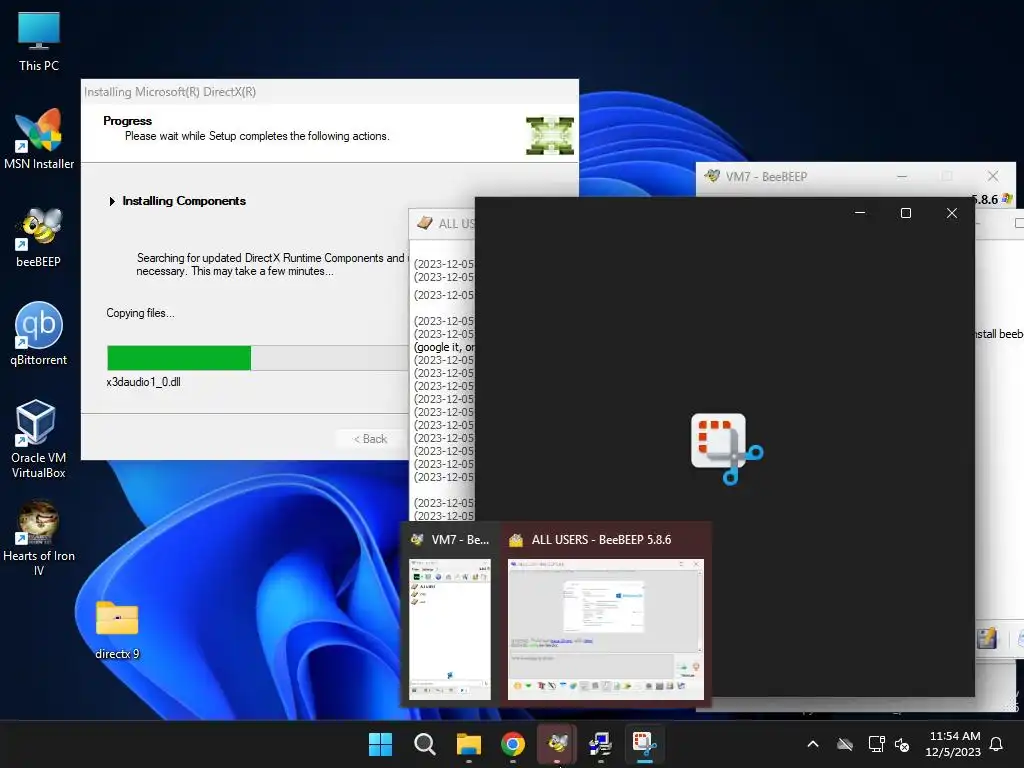Select the MSN Installer desktop shortcut

39,138
